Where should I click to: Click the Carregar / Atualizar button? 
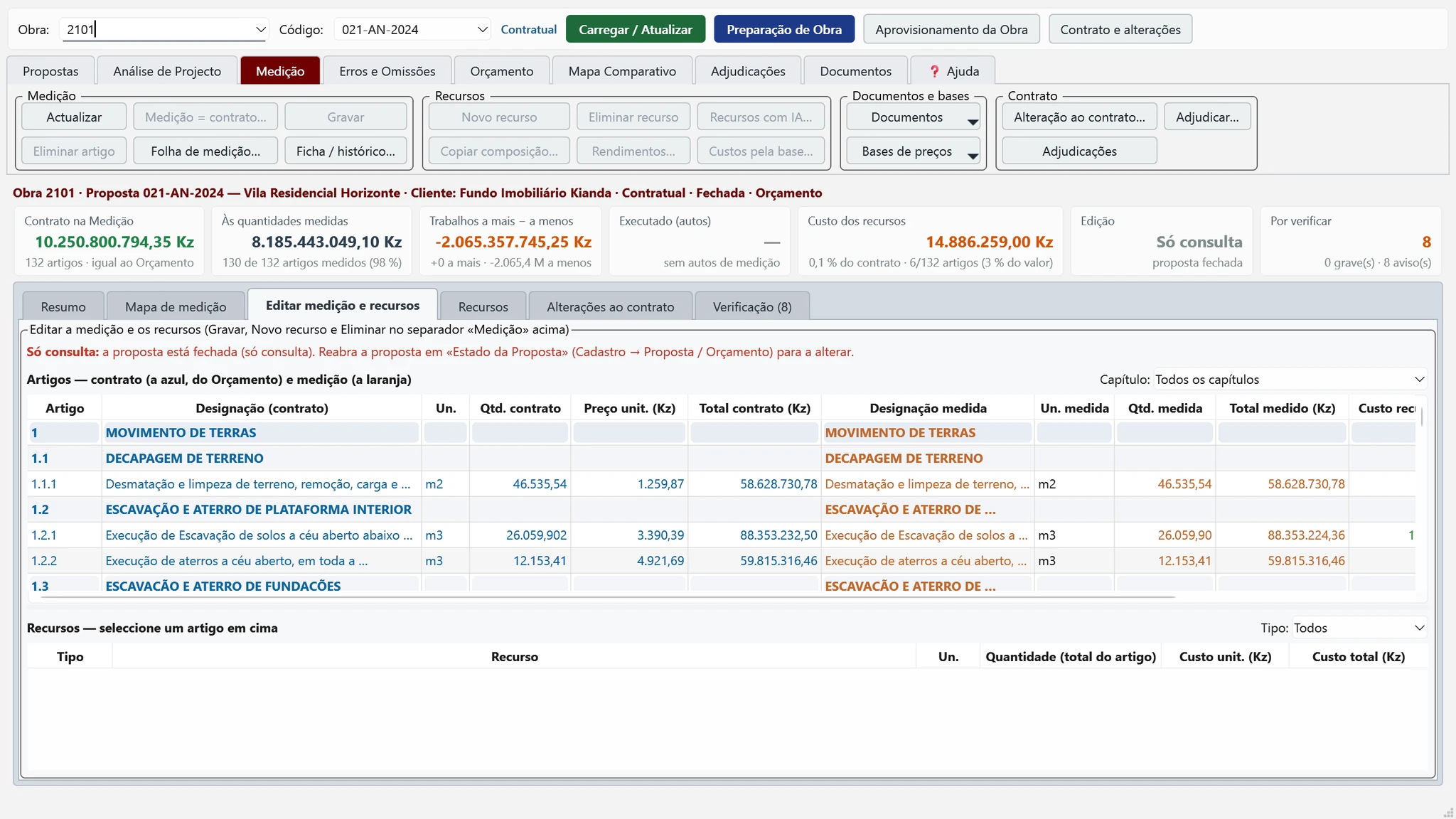[x=636, y=30]
